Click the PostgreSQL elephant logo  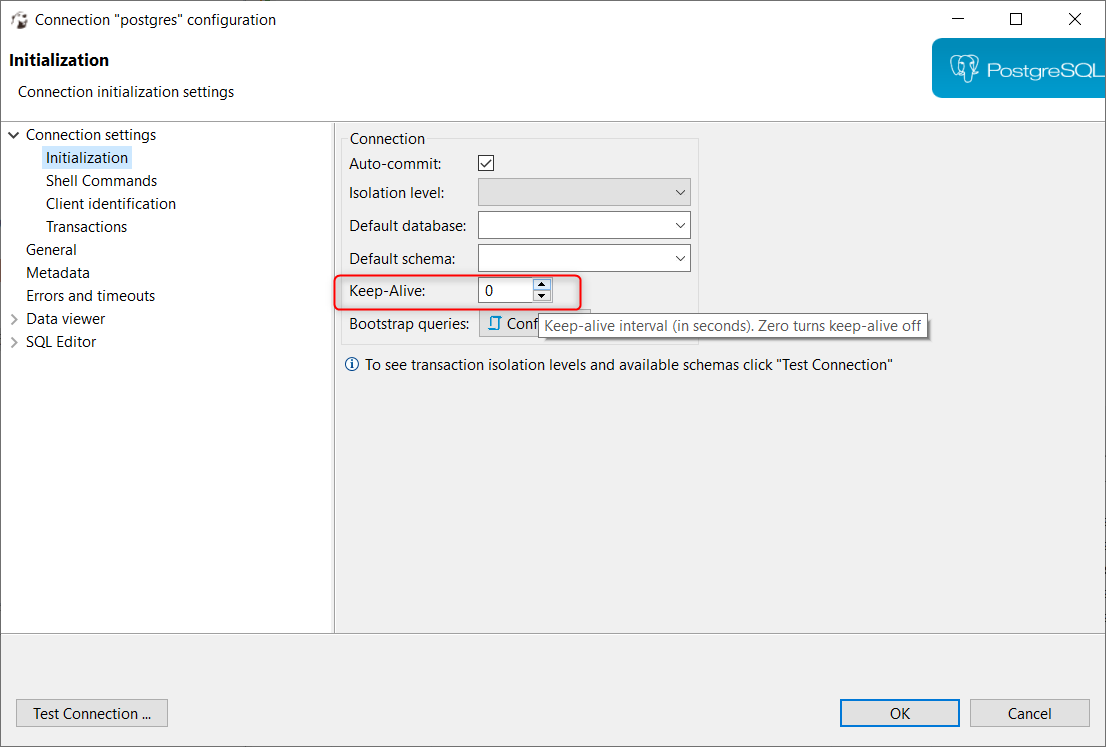[x=964, y=68]
